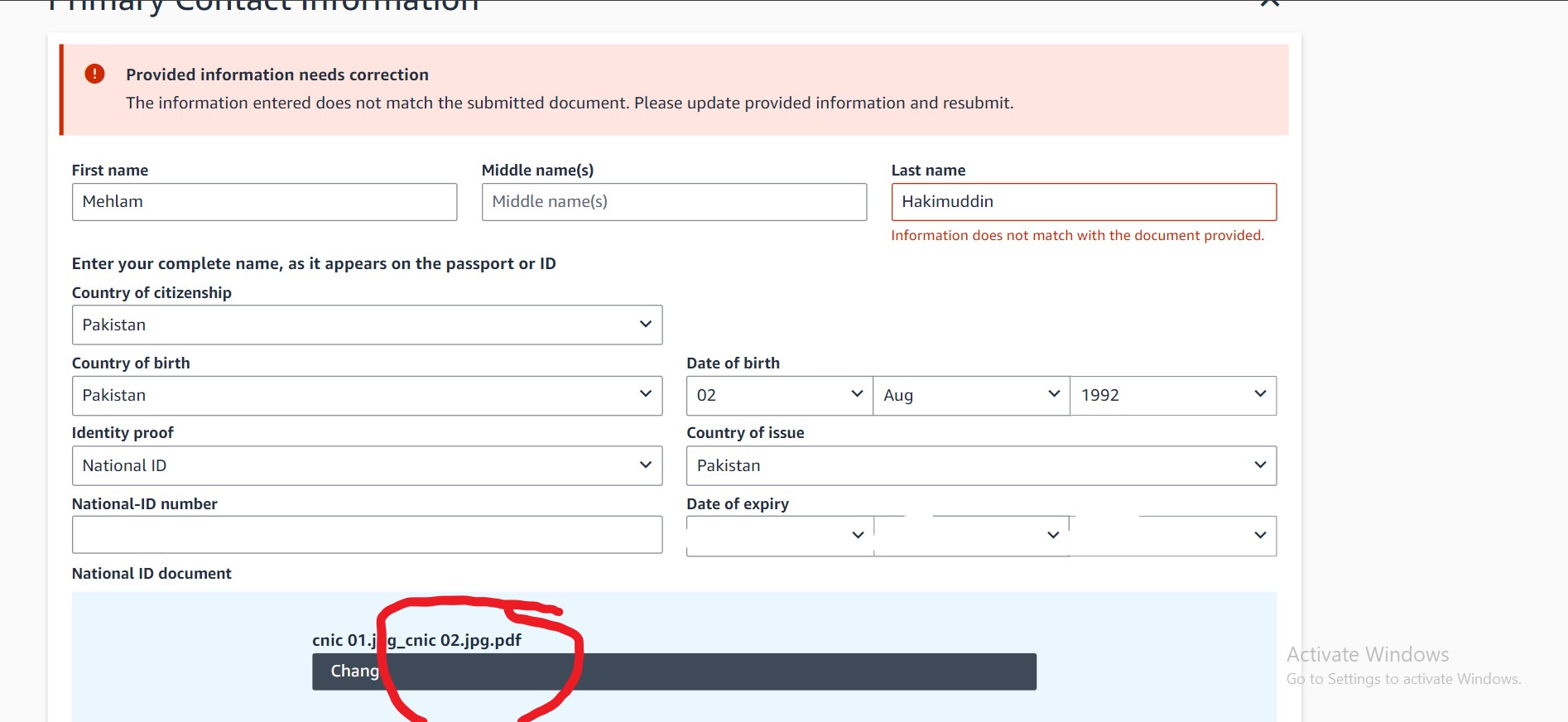The width and height of the screenshot is (1568, 722).
Task: Open the Identity proof dropdown
Action: pyautogui.click(x=367, y=466)
